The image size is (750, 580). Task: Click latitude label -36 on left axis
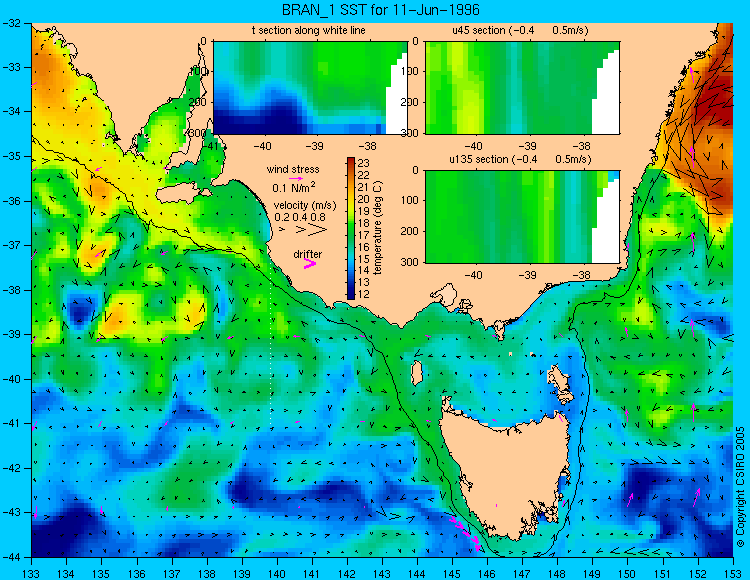coord(11,201)
